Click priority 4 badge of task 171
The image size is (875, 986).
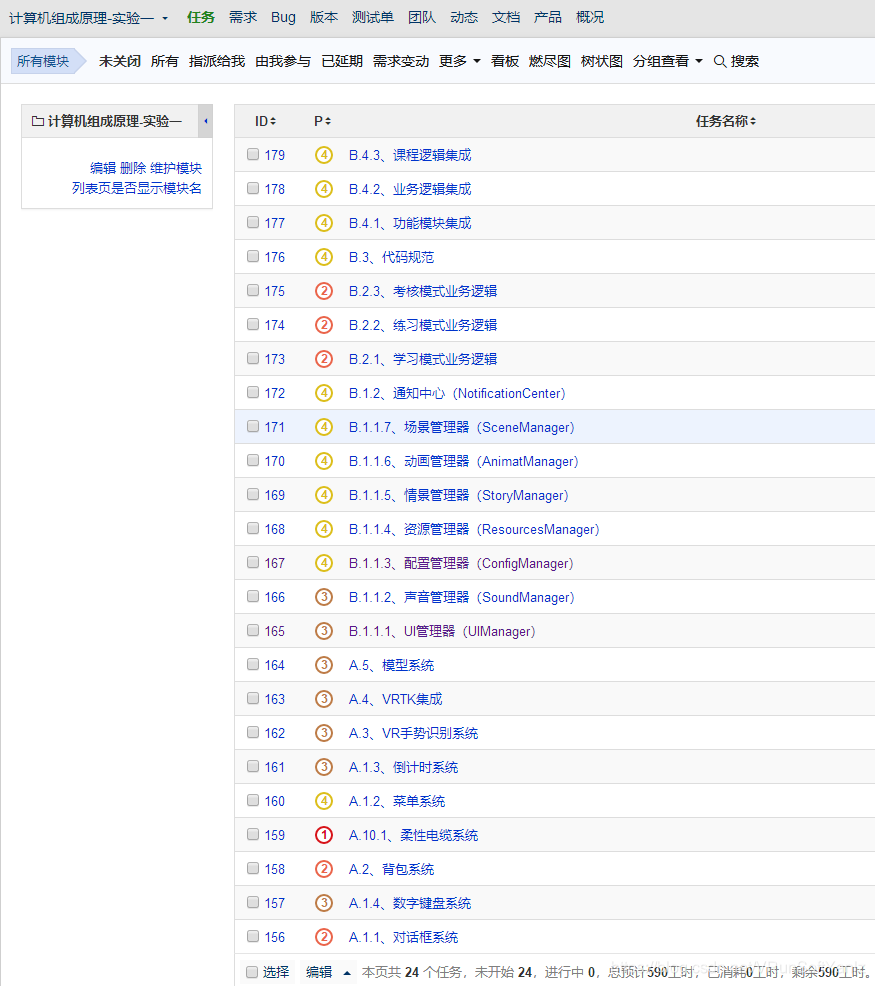click(323, 427)
